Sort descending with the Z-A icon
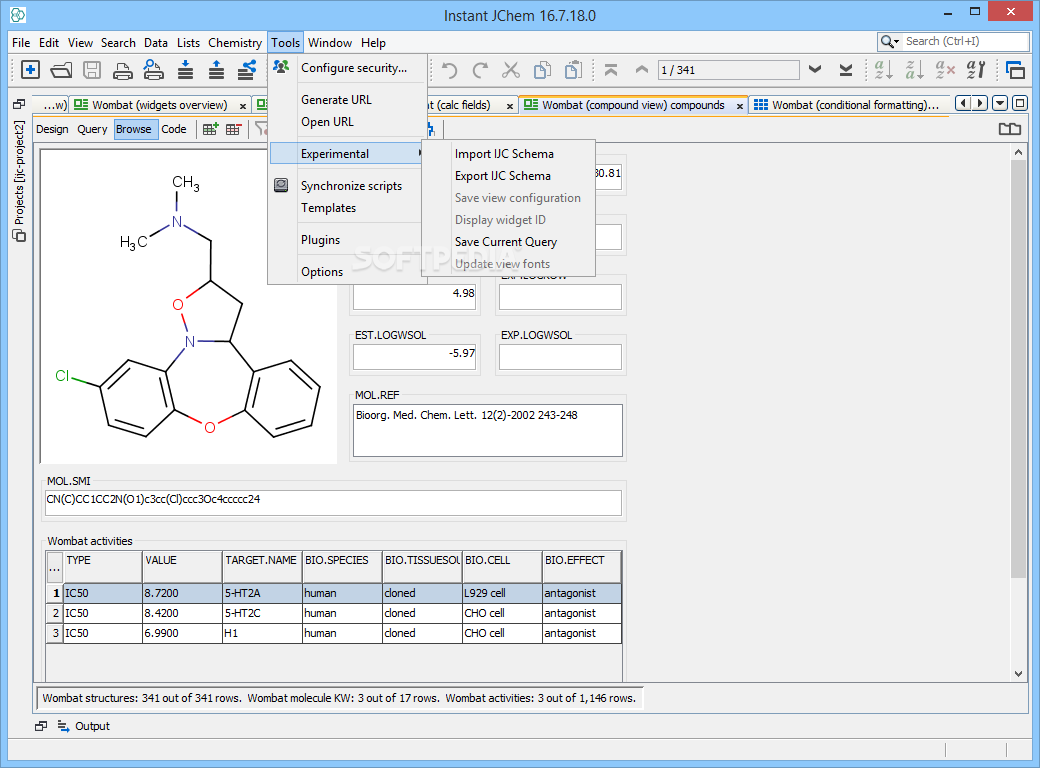Screen dimensions: 1040x768 (x=915, y=70)
